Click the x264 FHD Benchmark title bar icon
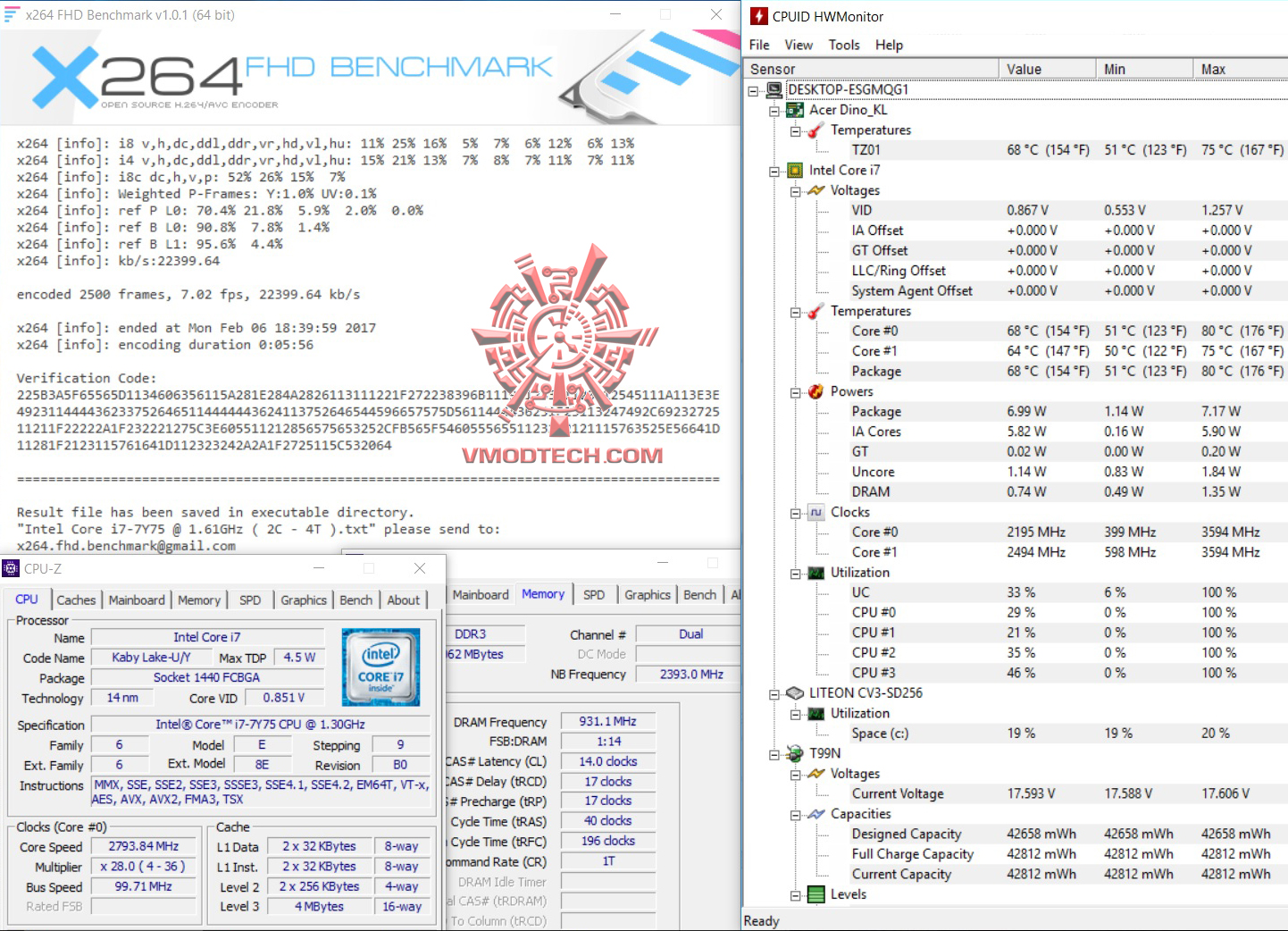Viewport: 1288px width, 931px height. (12, 14)
